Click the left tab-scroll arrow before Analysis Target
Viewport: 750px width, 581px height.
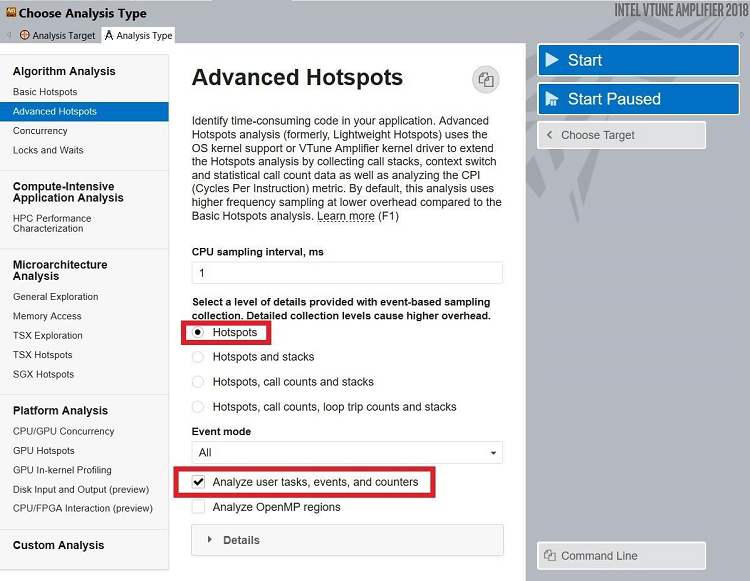(x=9, y=35)
